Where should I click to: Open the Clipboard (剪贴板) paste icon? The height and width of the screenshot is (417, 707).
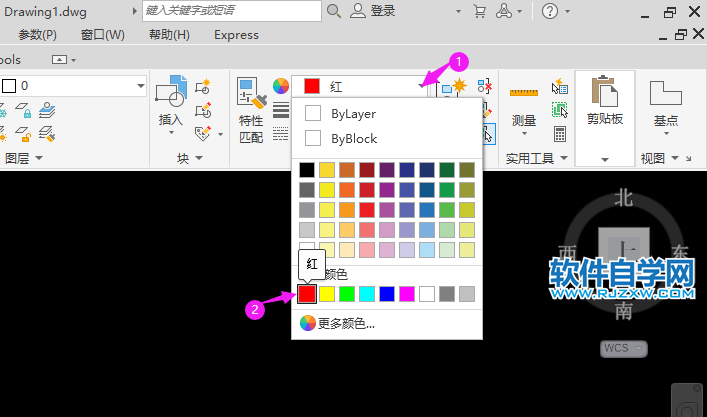pos(605,92)
